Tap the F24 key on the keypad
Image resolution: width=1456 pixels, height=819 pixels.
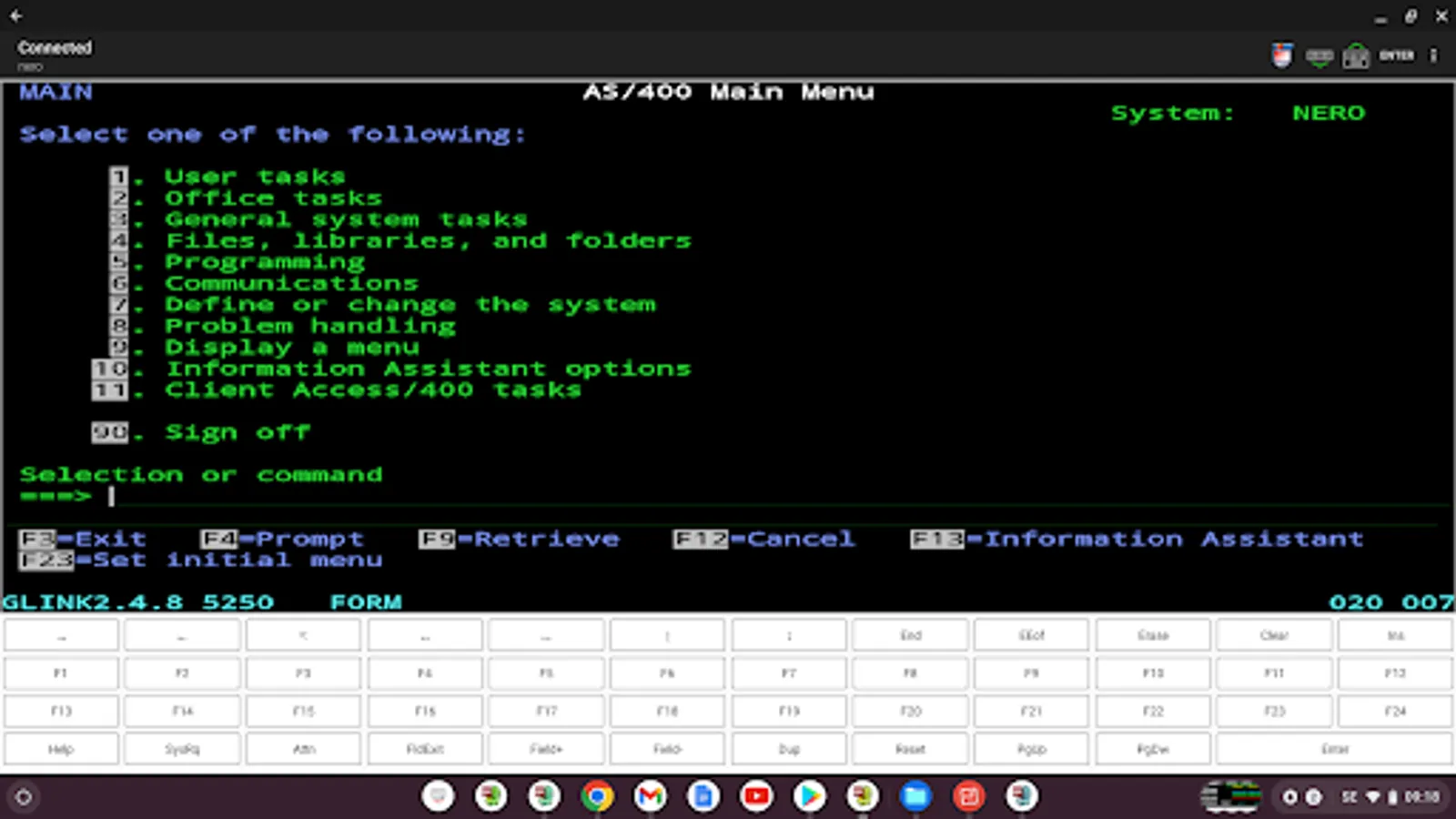pyautogui.click(x=1395, y=712)
